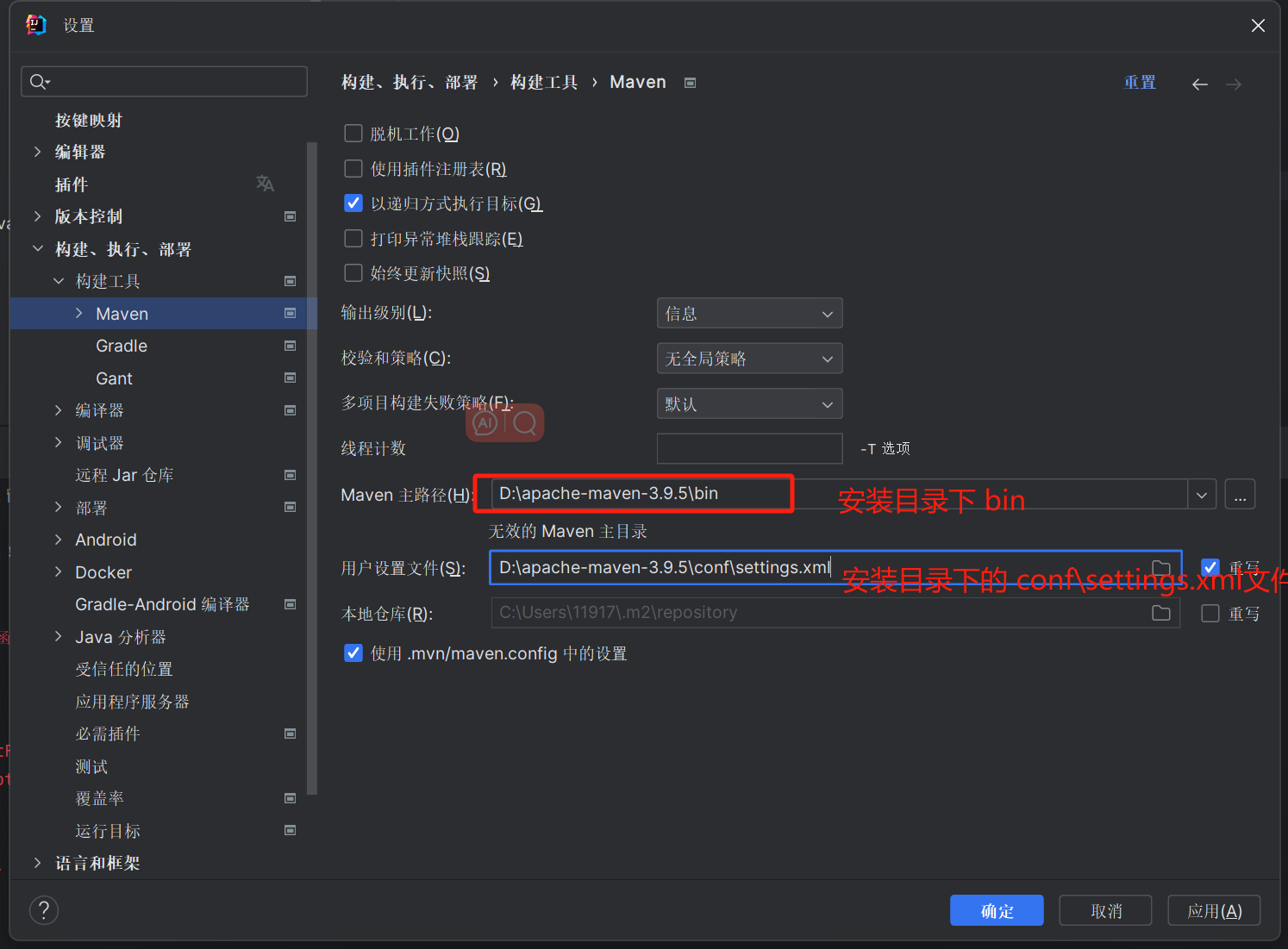This screenshot has height=949, width=1288.
Task: Select Gant under 构建工具
Action: click(114, 378)
